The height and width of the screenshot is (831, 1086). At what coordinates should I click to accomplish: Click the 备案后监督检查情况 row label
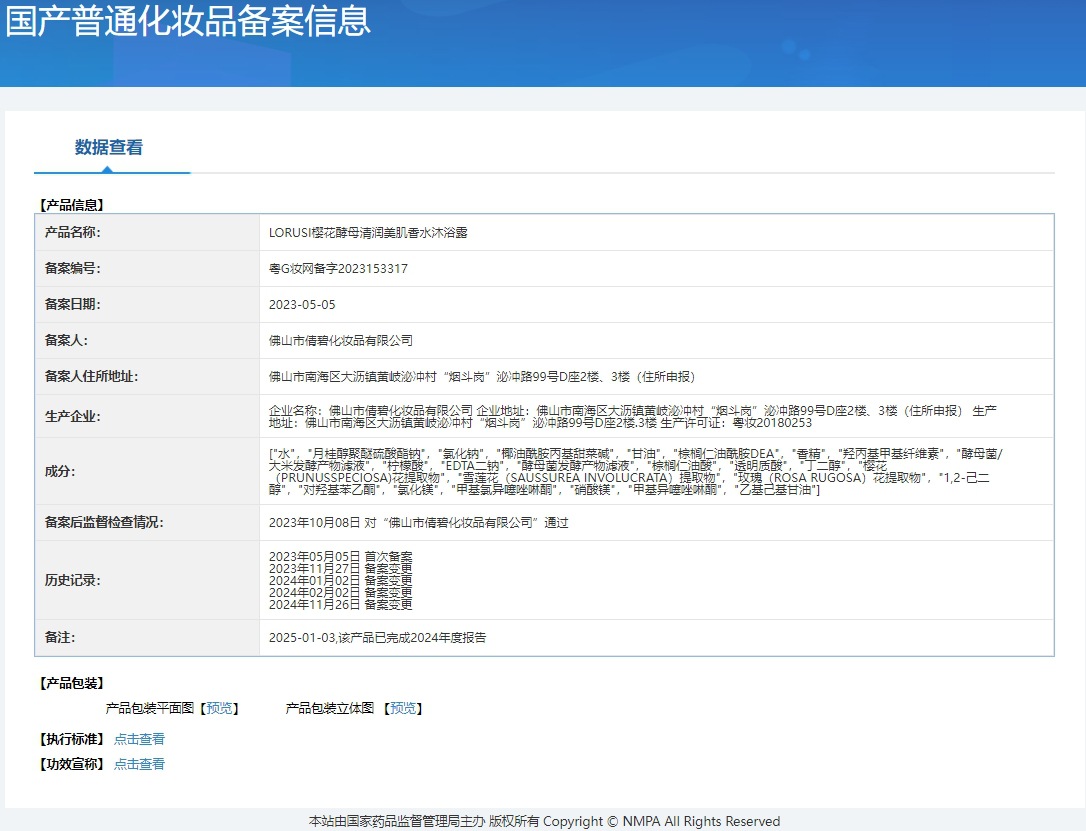click(104, 523)
